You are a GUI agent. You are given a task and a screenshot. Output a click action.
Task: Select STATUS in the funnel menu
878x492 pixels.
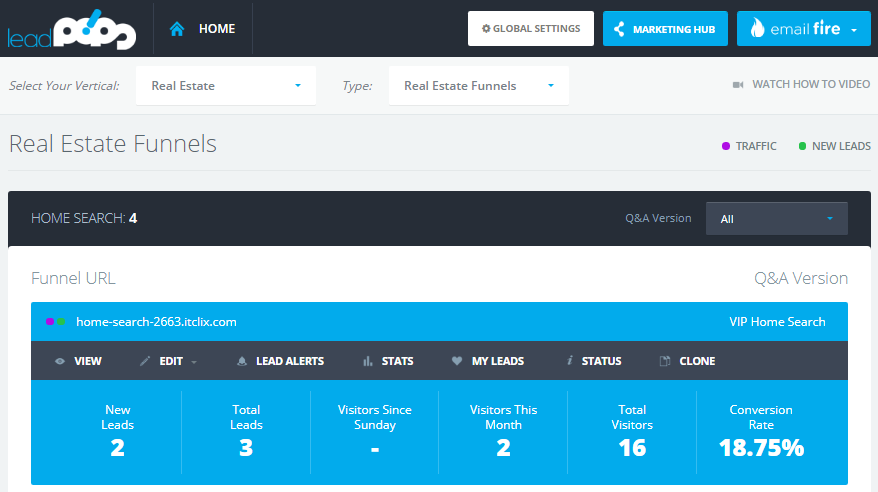601,362
